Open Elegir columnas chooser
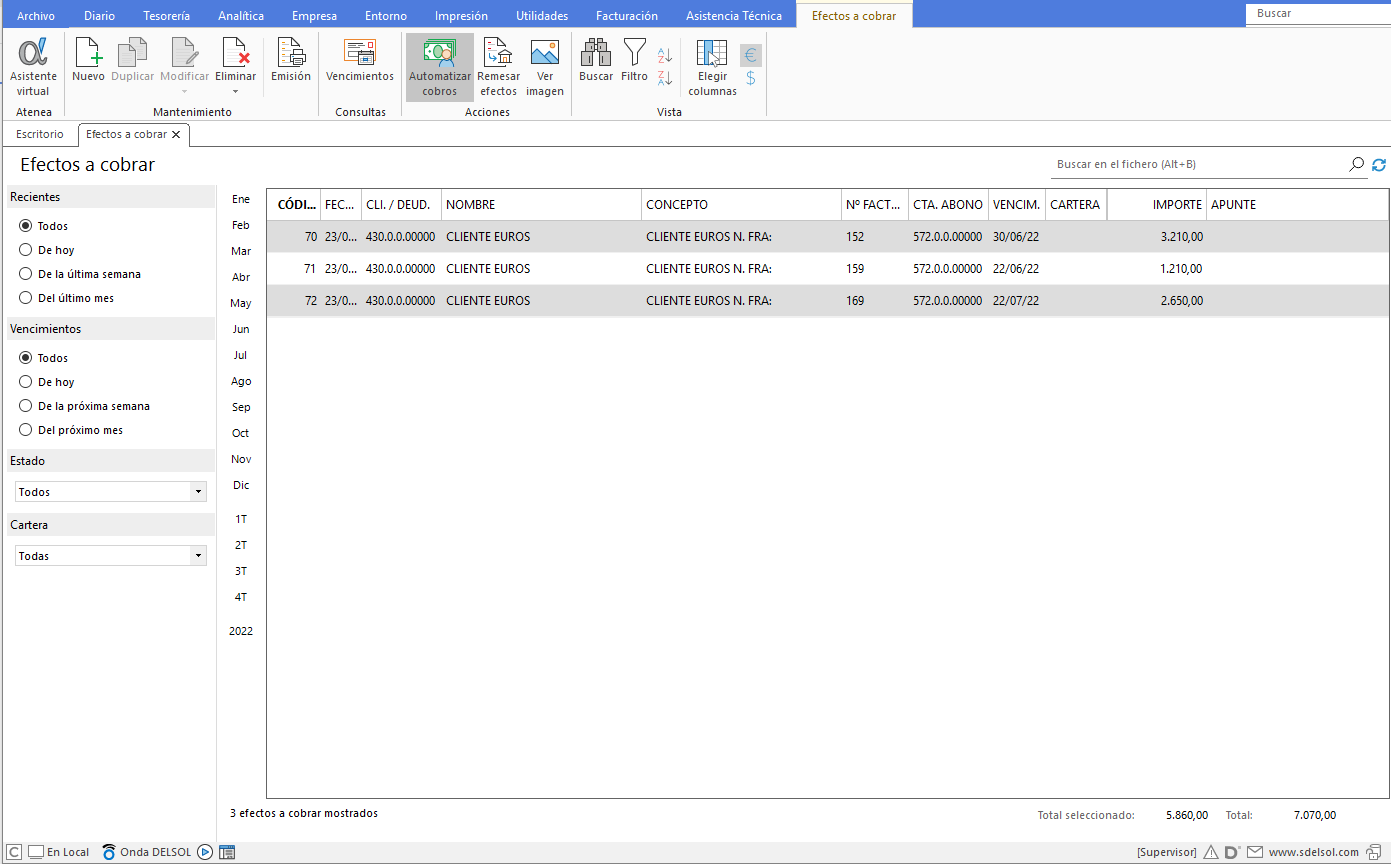This screenshot has width=1391, height=864. [712, 68]
